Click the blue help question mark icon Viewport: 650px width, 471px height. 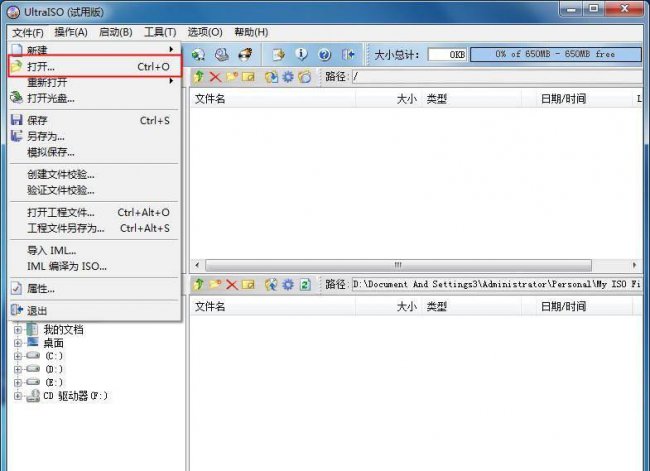(325, 54)
